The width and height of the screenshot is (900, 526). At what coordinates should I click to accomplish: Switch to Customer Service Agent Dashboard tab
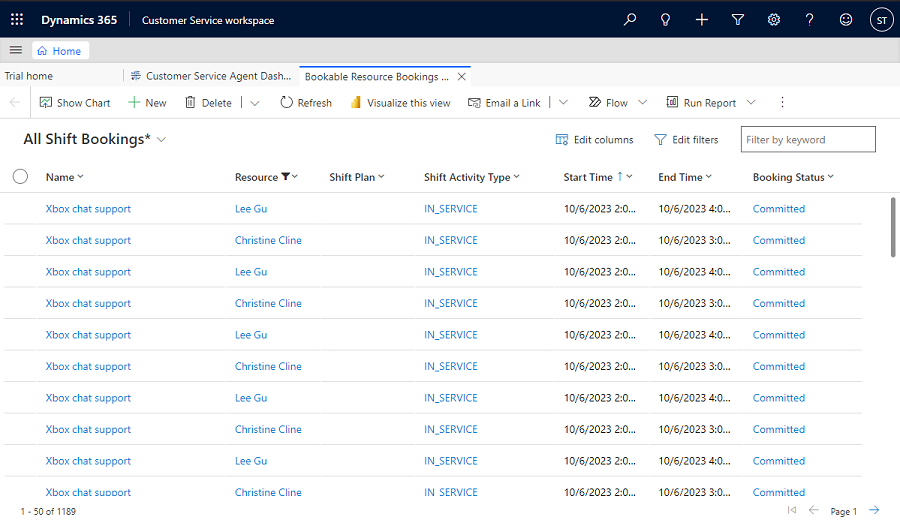(211, 76)
